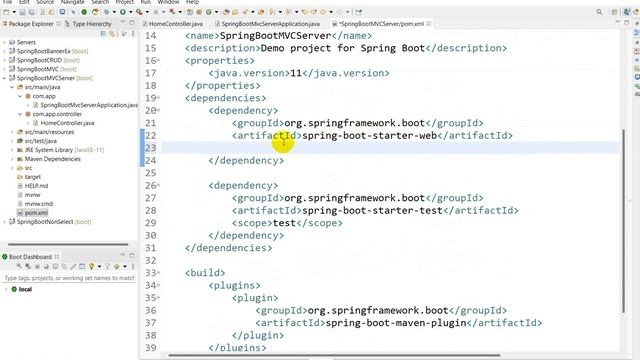Viewport: 640px width, 360px height.
Task: Open the Run button dropdown arrow
Action: 130,12
